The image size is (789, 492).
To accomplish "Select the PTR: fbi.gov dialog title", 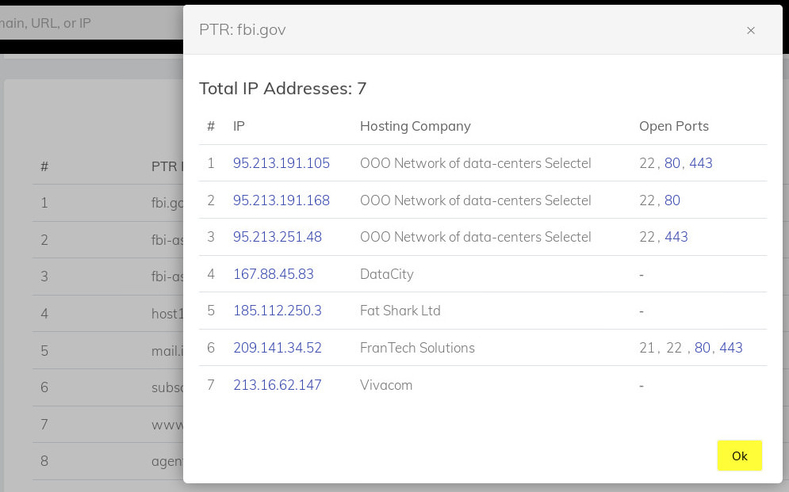I will tap(243, 30).
